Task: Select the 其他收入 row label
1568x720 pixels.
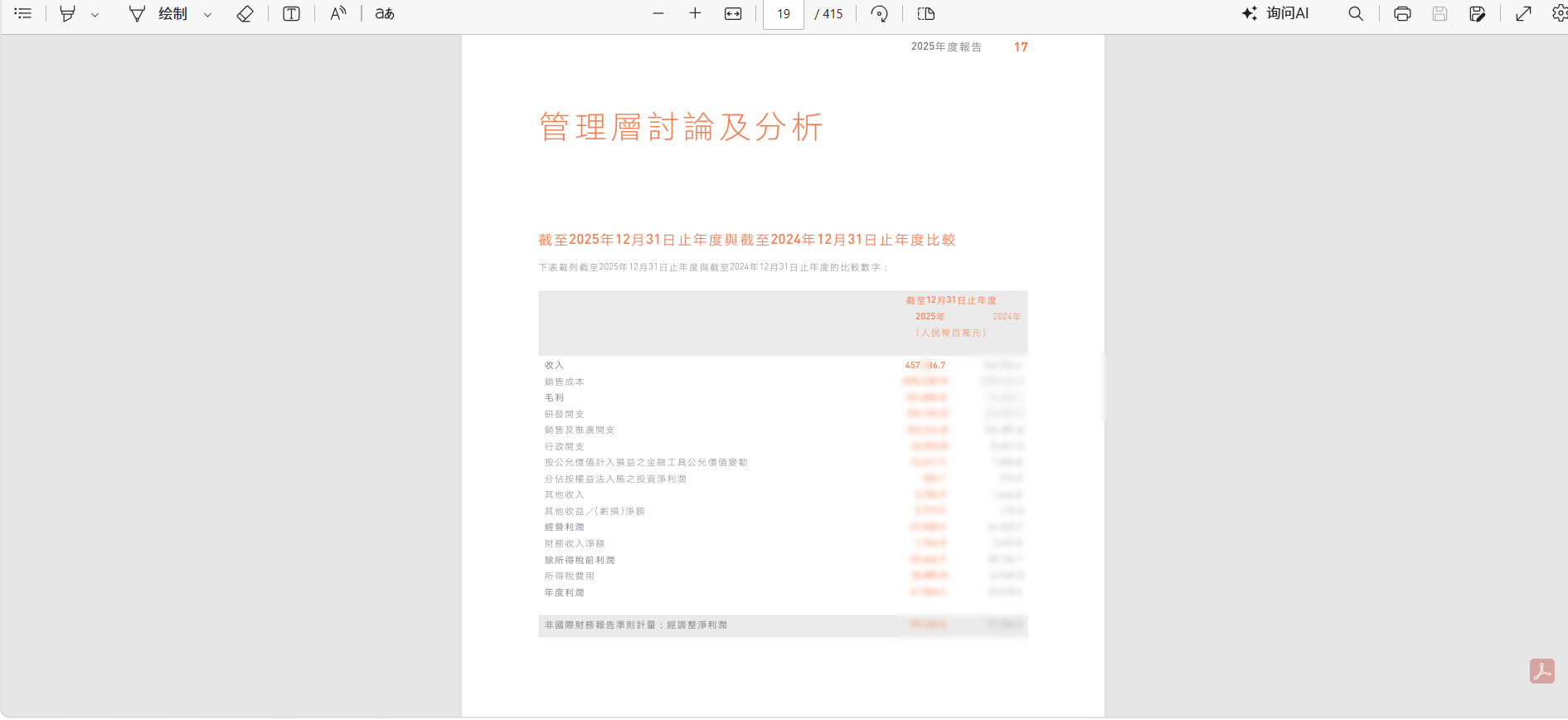Action: [x=564, y=494]
